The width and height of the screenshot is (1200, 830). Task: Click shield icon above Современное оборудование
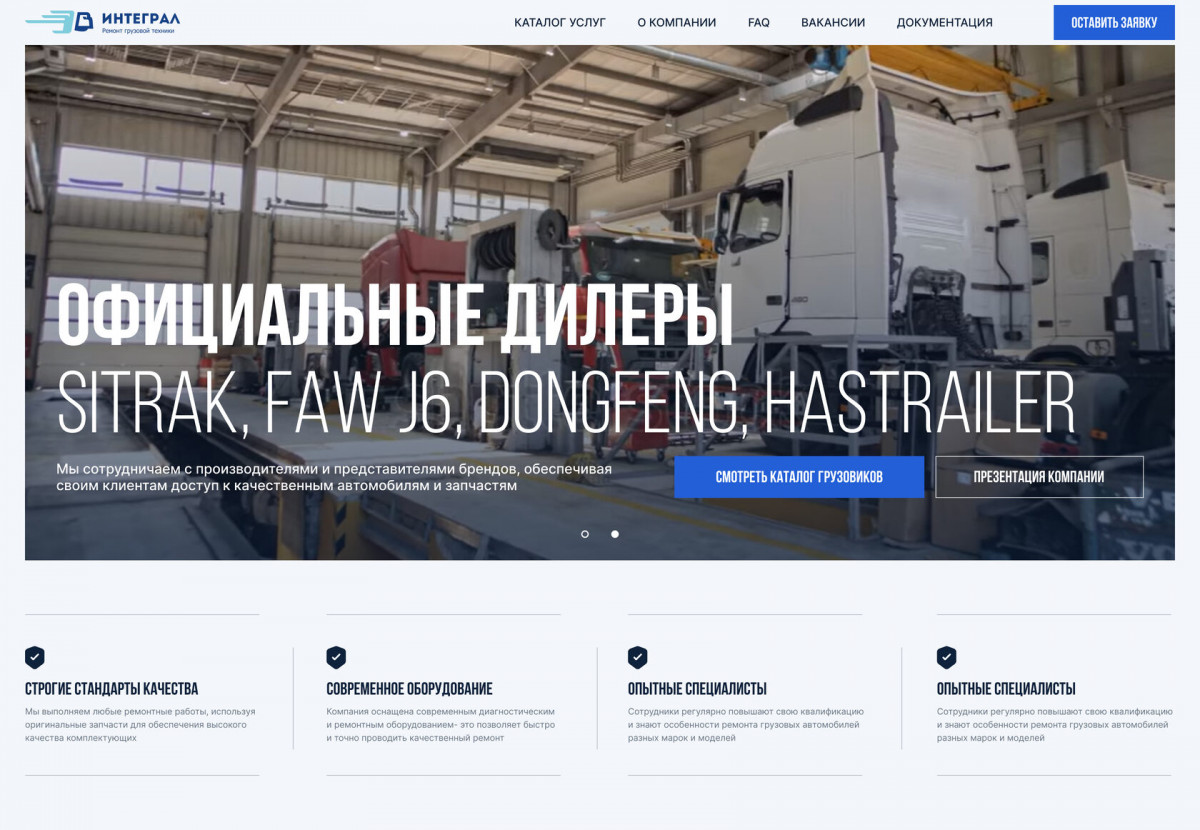[336, 657]
